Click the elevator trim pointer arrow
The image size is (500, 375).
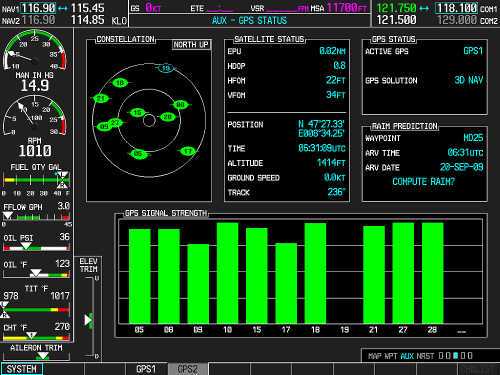click(88, 320)
